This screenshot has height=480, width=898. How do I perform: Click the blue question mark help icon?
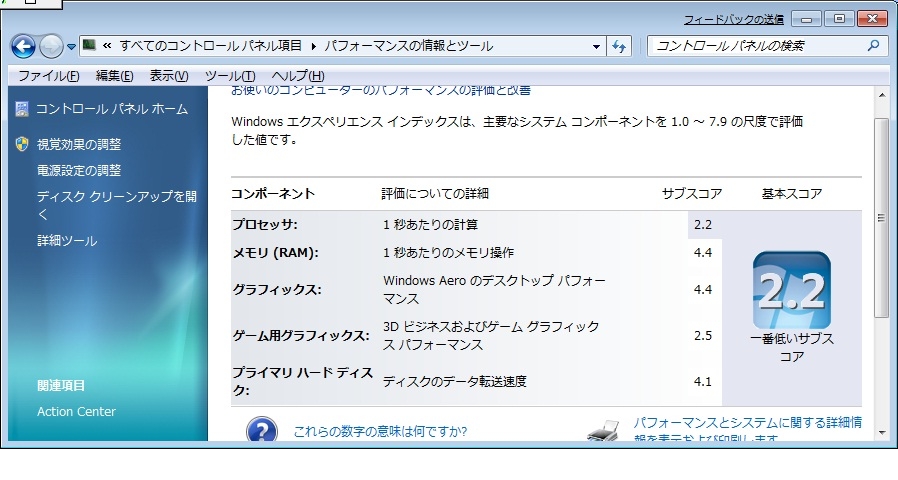(x=262, y=430)
